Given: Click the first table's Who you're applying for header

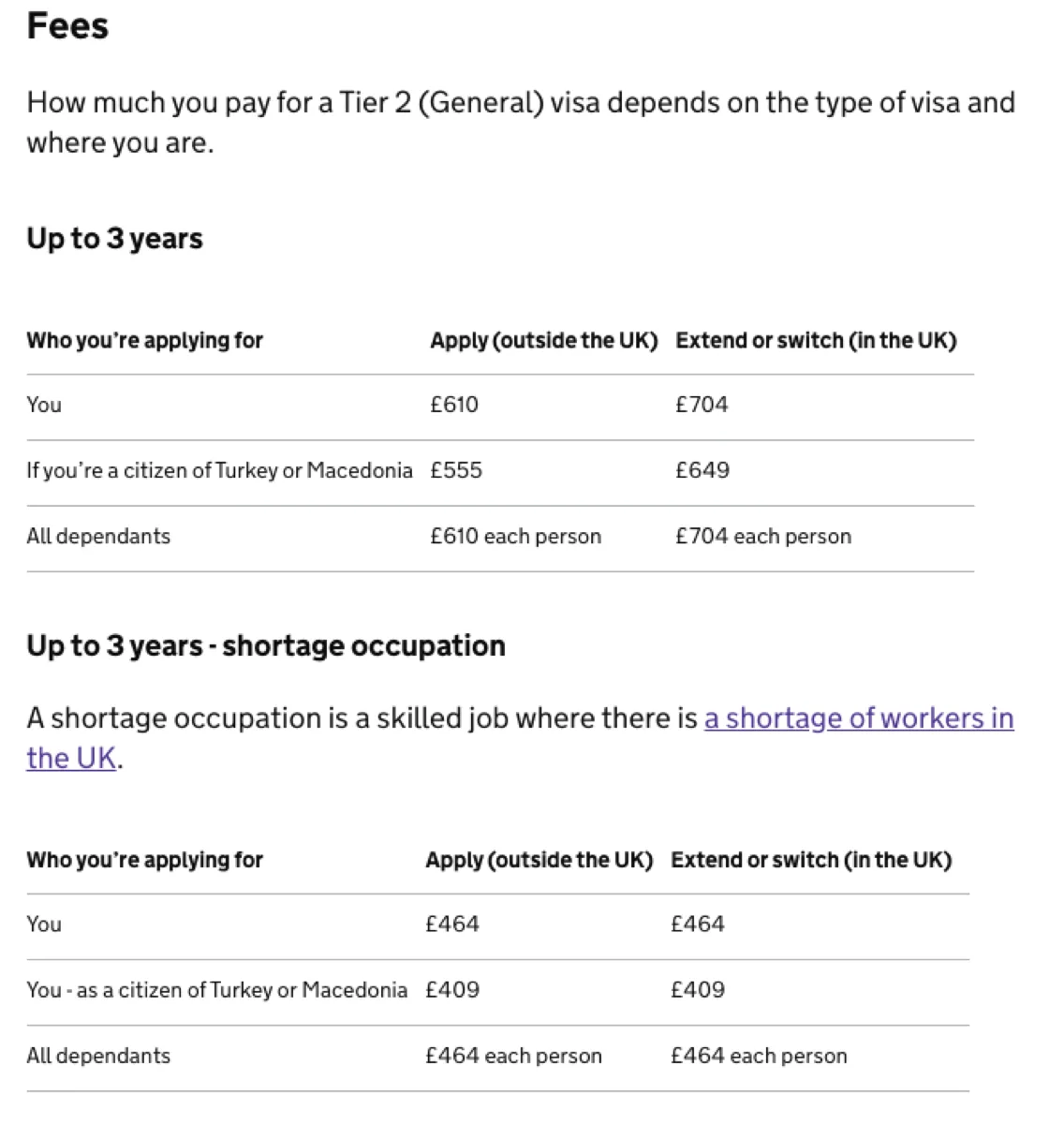Looking at the screenshot, I should pyautogui.click(x=145, y=341).
